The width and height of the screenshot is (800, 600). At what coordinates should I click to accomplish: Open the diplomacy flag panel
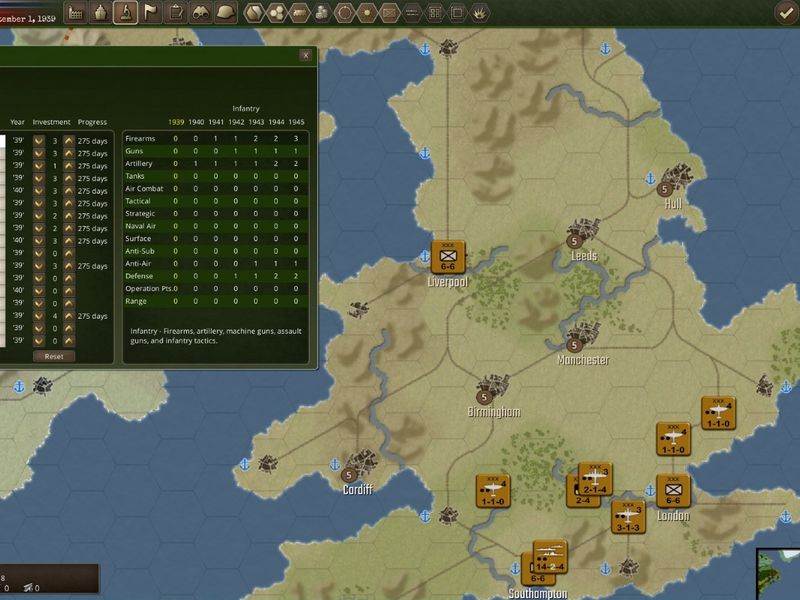pyautogui.click(x=151, y=13)
